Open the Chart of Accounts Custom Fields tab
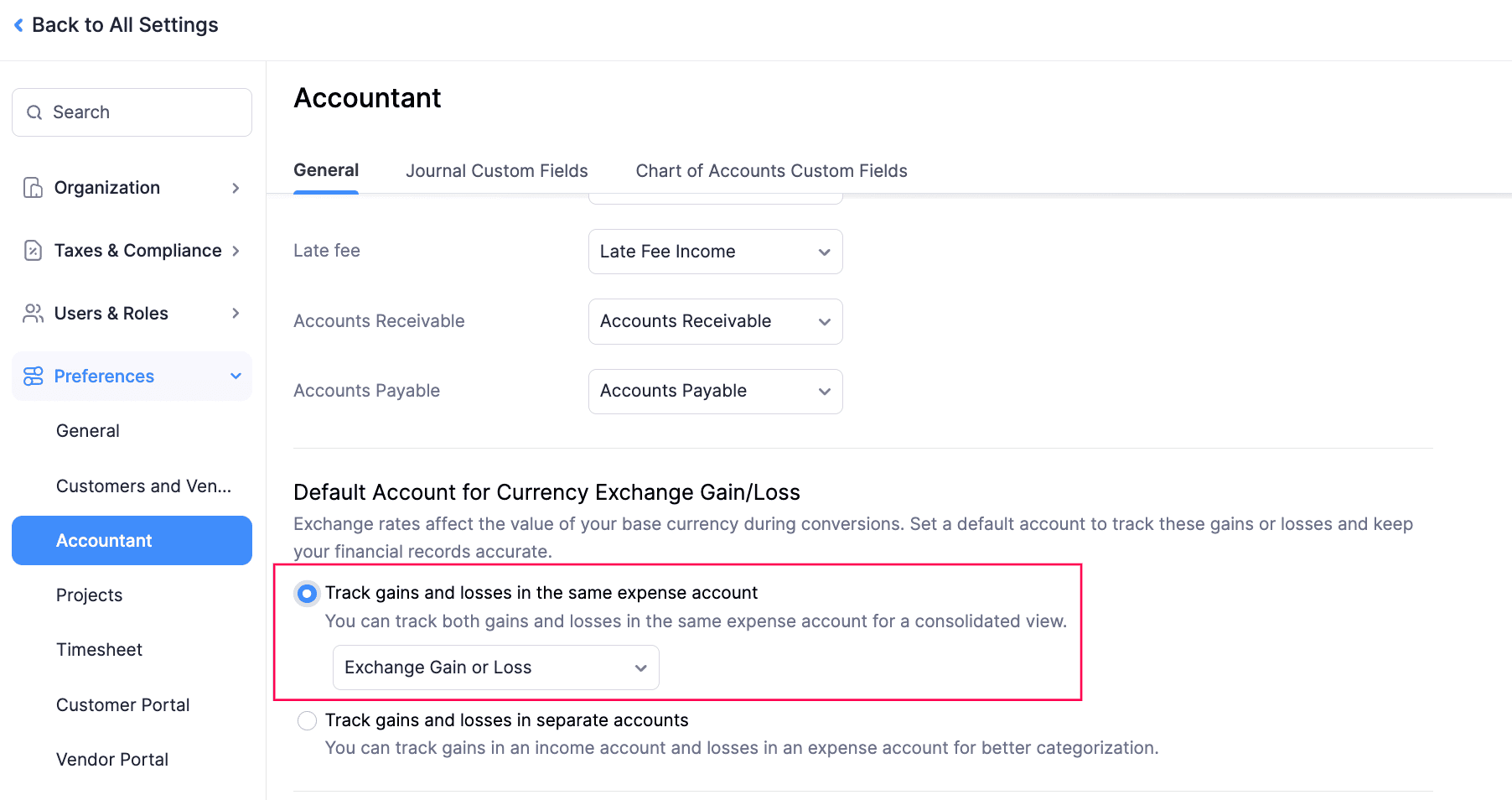 (x=771, y=170)
